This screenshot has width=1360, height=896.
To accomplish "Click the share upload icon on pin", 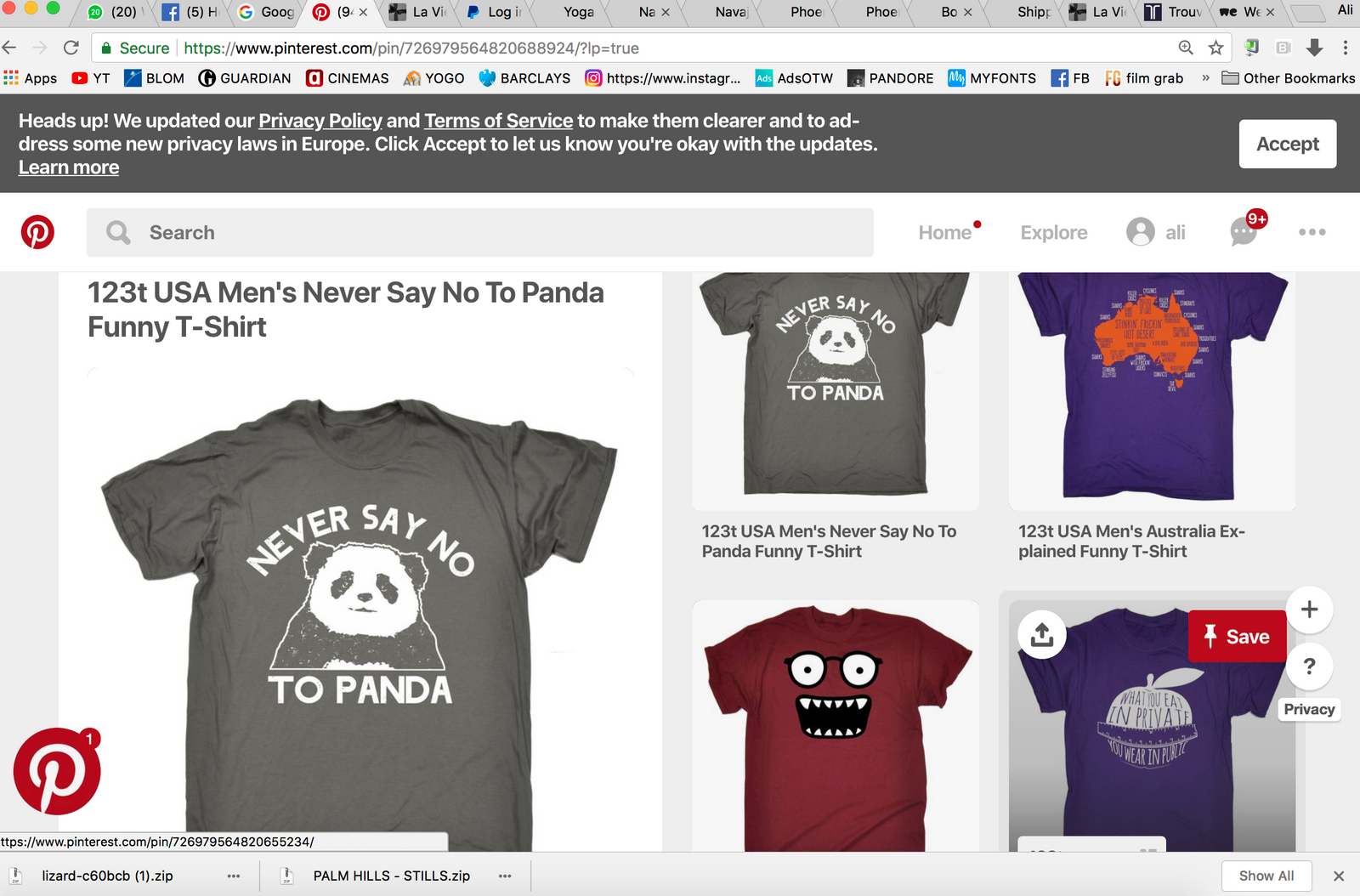I will [1042, 634].
